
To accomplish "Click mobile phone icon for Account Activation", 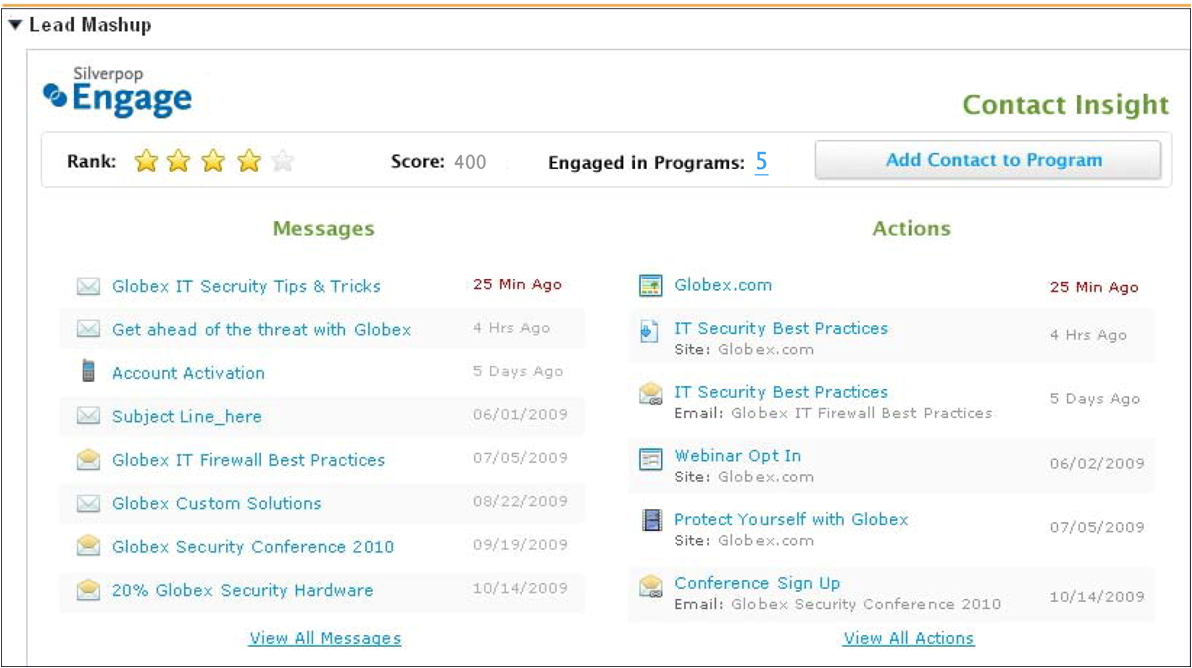I will 88,371.
